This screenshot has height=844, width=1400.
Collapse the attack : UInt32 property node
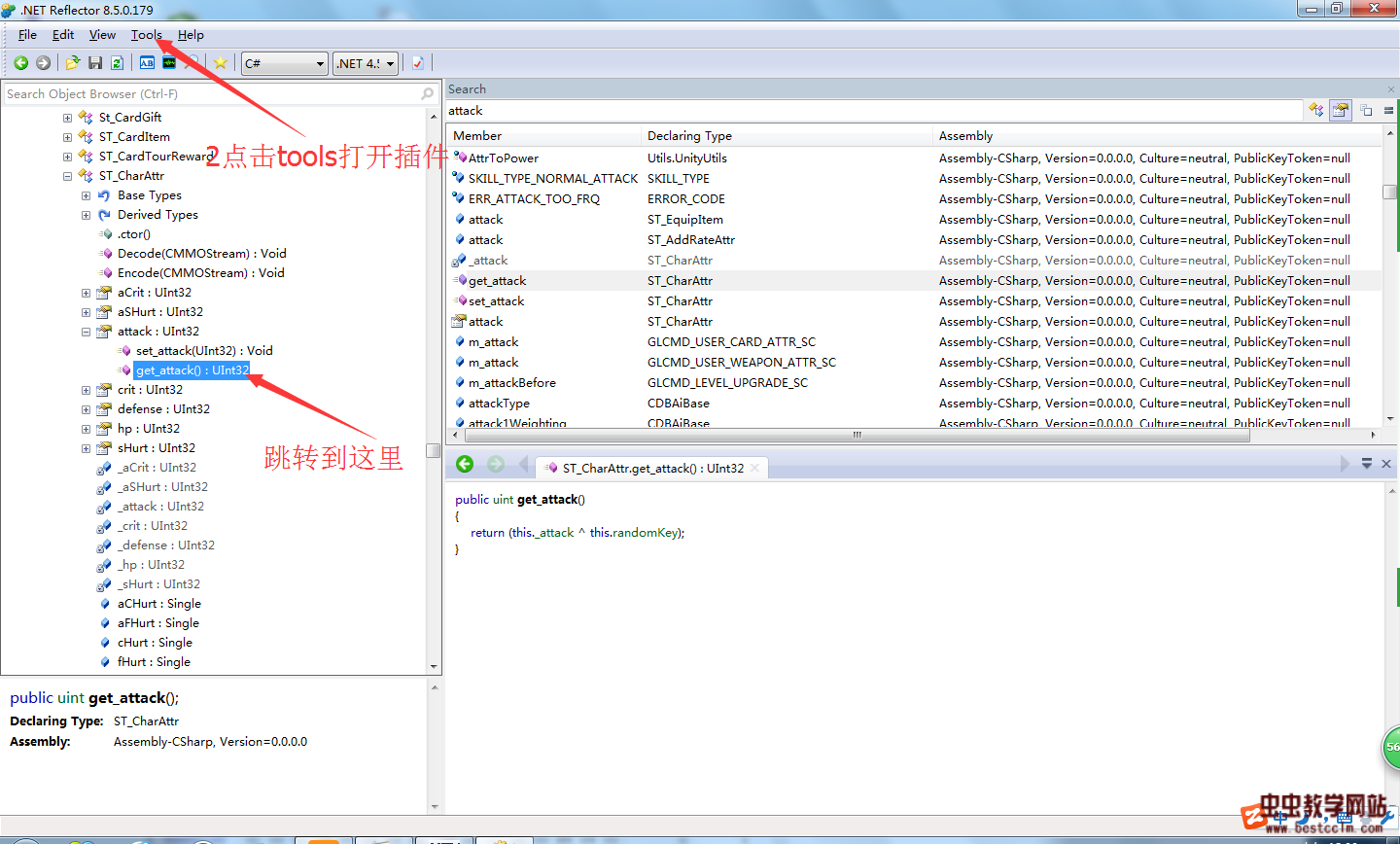[x=86, y=332]
